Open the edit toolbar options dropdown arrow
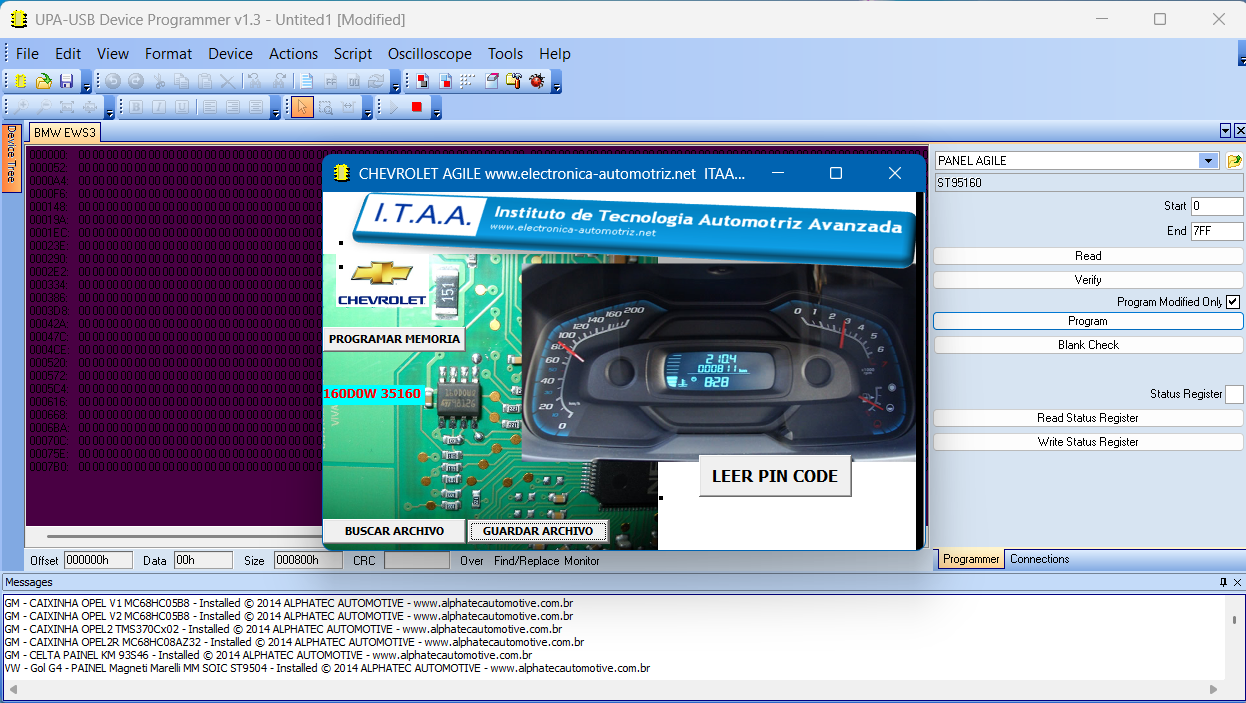 tap(396, 82)
